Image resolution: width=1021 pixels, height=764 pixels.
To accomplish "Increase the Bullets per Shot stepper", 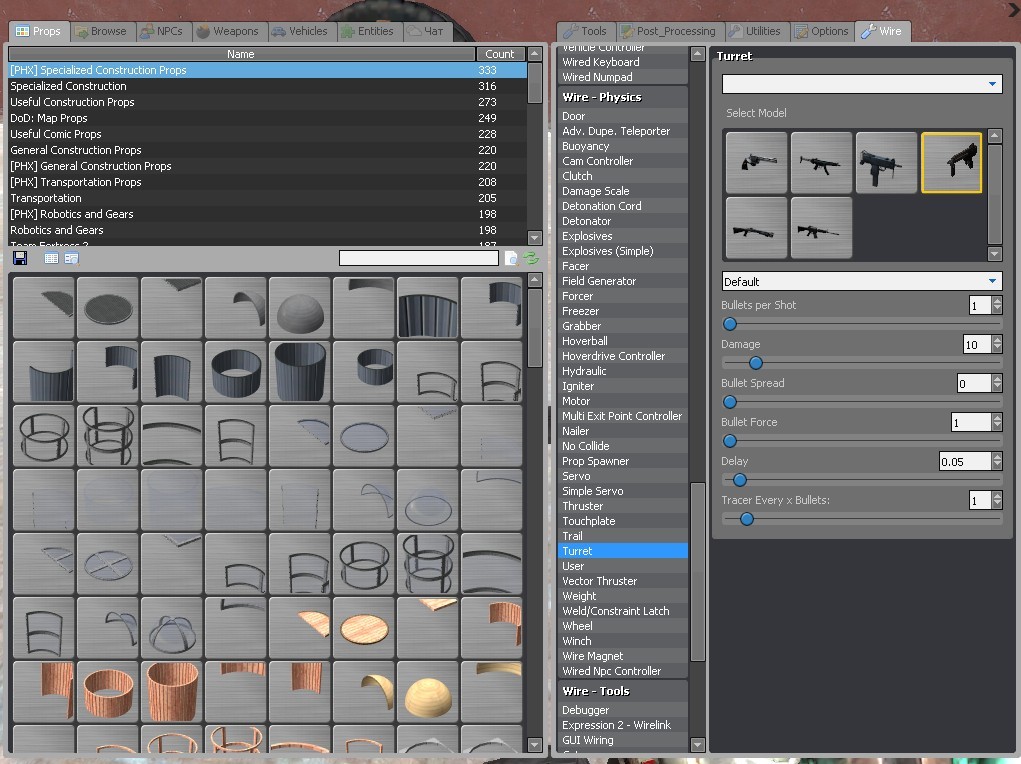I will tap(996, 301).
